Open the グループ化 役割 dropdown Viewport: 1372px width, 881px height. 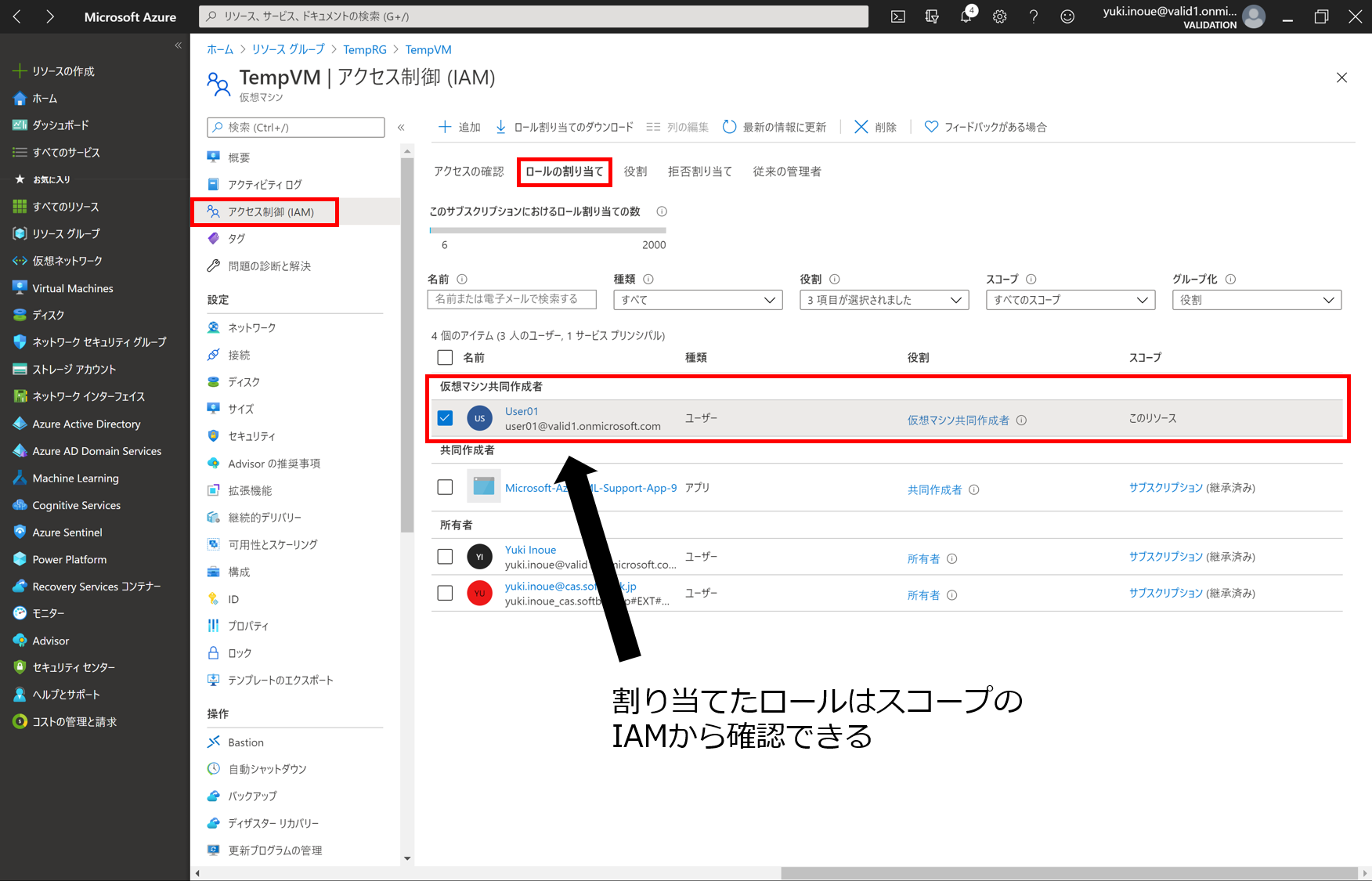click(x=1257, y=300)
